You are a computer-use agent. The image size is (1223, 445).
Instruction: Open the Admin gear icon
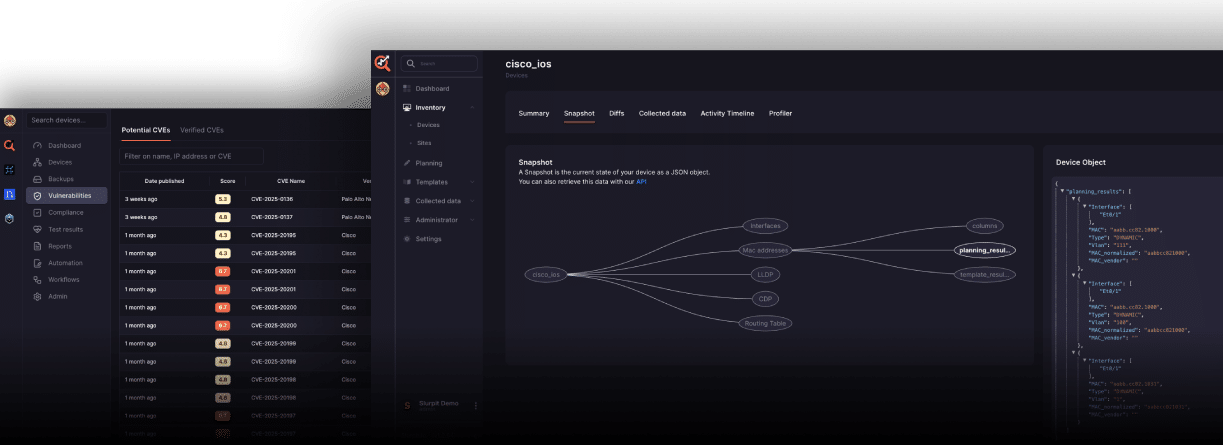pyautogui.click(x=38, y=296)
